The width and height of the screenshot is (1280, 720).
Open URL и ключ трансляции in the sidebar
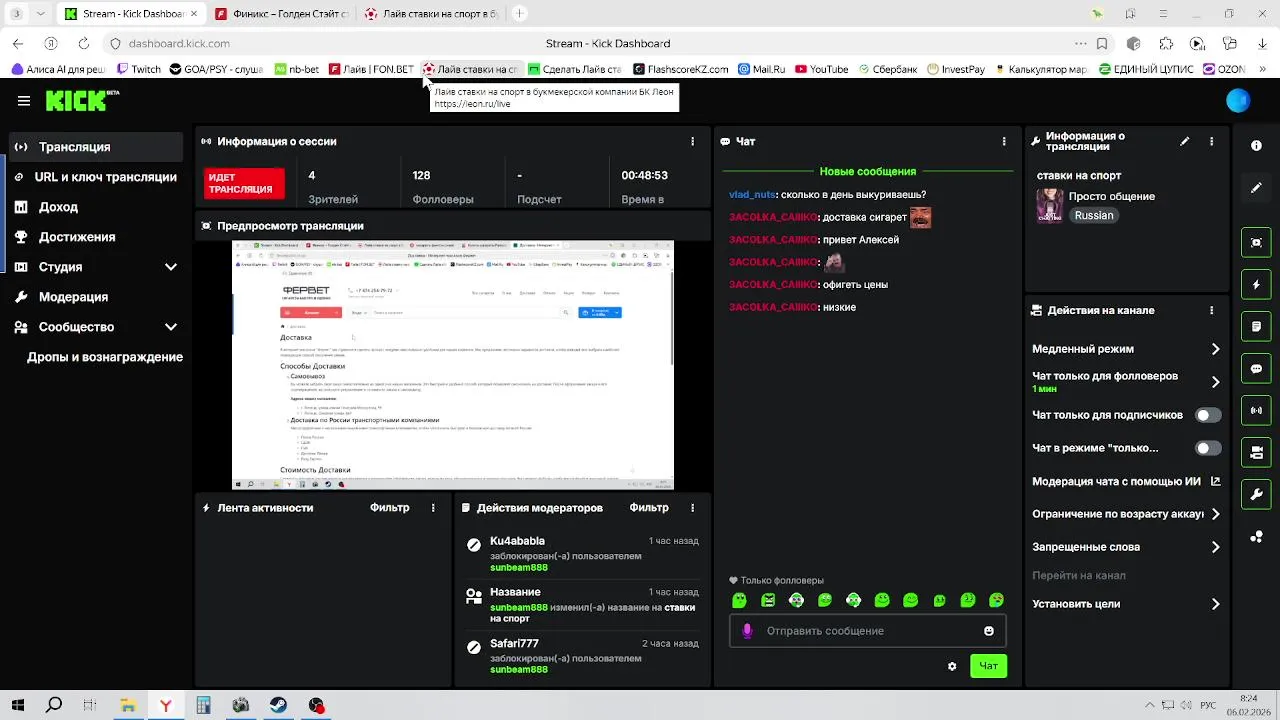click(97, 177)
